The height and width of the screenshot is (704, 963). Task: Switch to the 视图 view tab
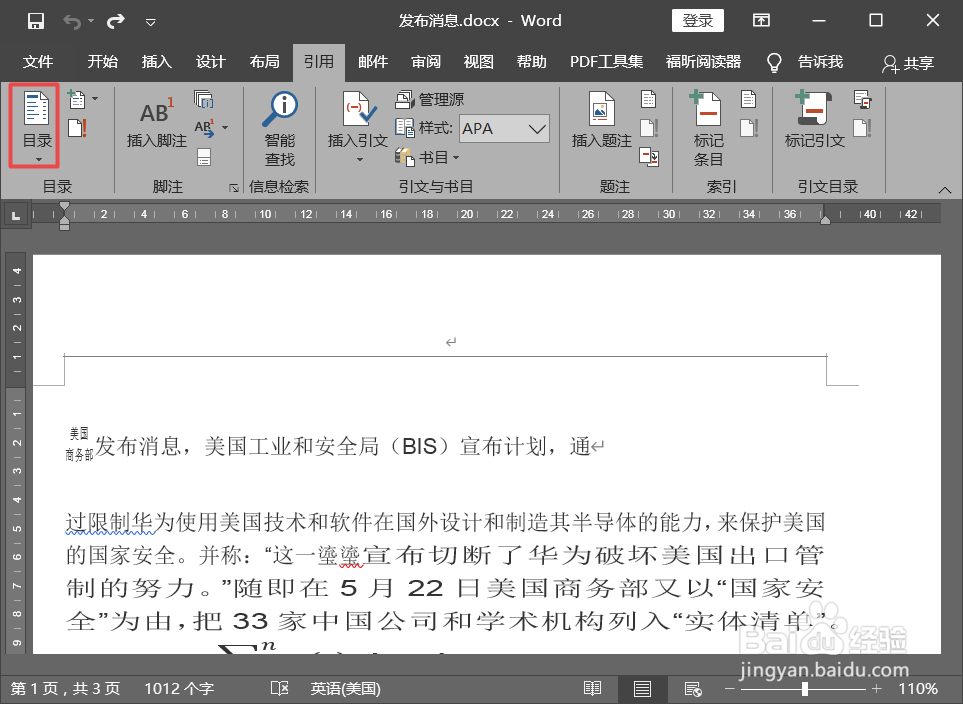(x=478, y=62)
